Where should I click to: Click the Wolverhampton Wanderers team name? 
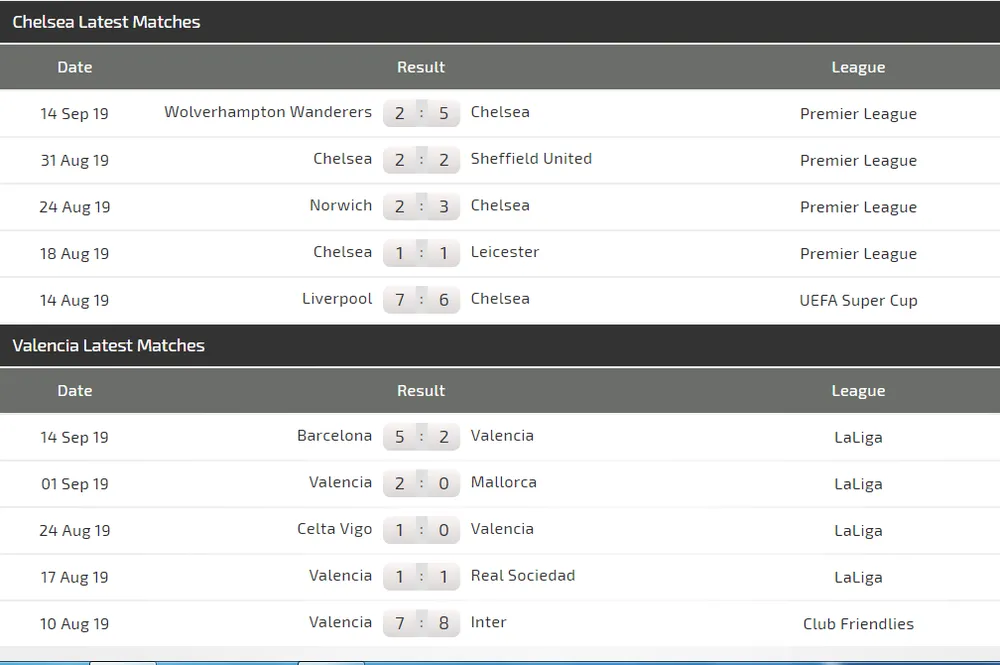point(268,112)
